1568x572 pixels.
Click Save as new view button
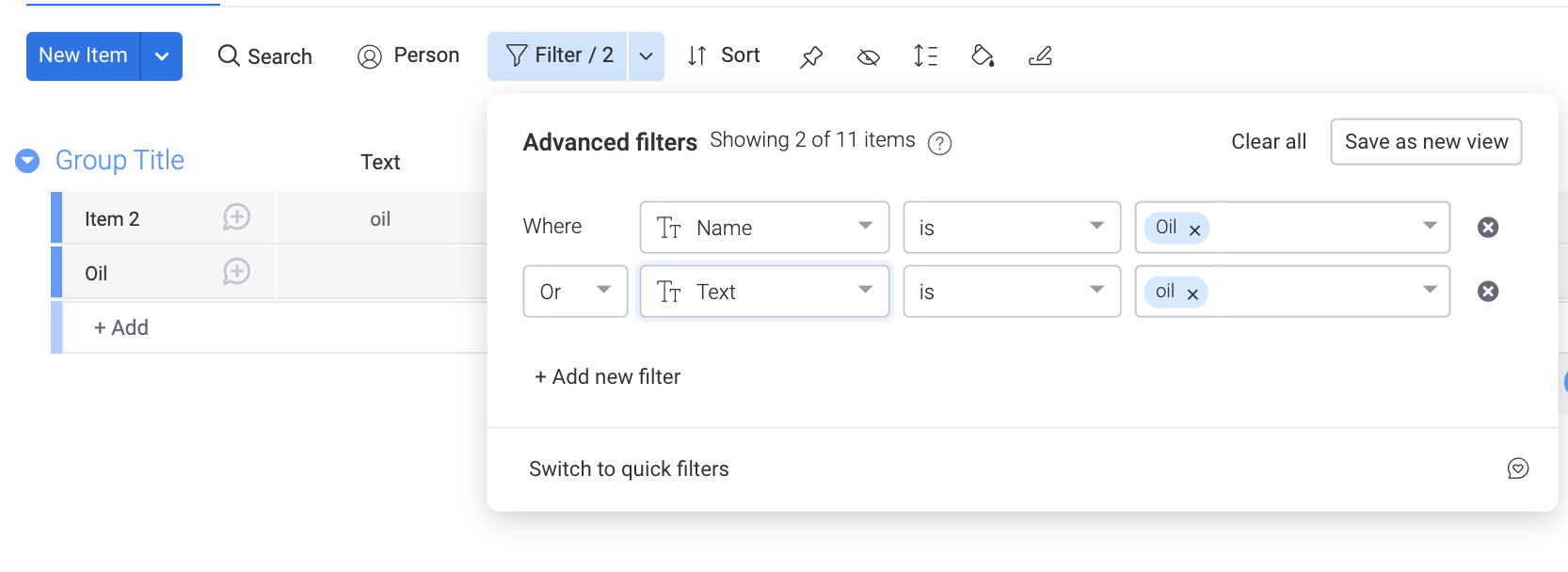pos(1426,142)
